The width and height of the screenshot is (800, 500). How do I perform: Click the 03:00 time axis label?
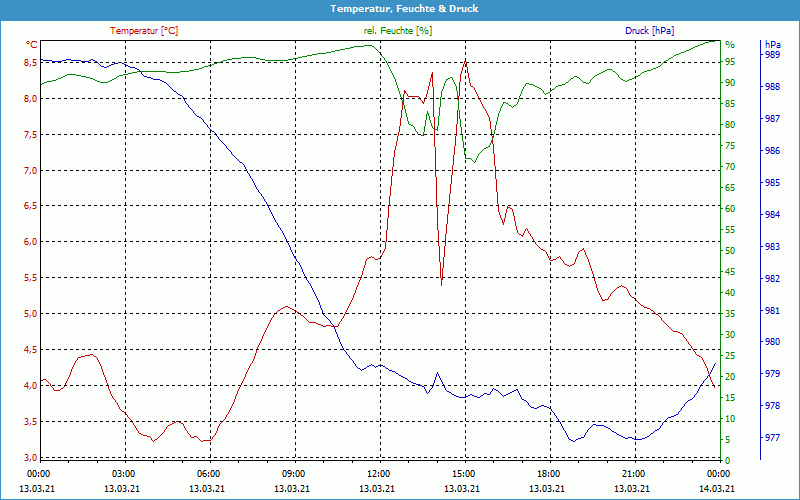coord(122,474)
